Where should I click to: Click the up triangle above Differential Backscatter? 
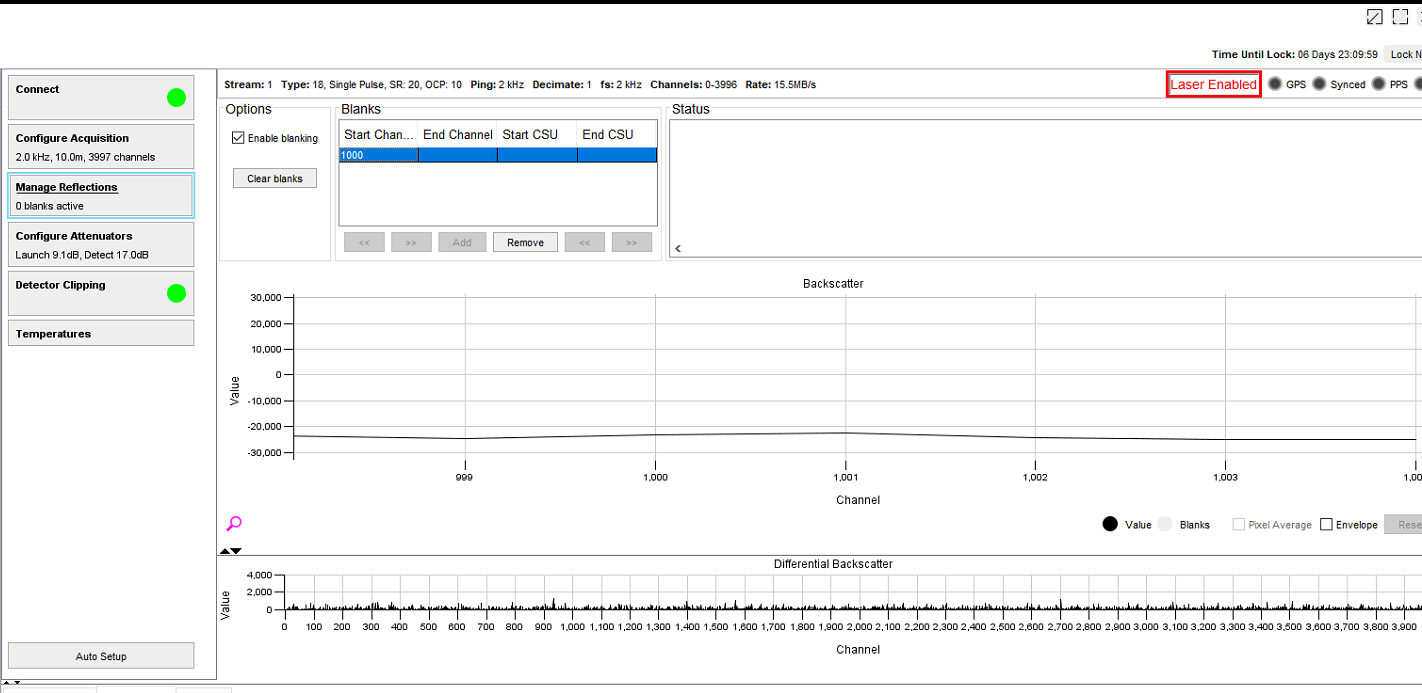click(x=225, y=549)
